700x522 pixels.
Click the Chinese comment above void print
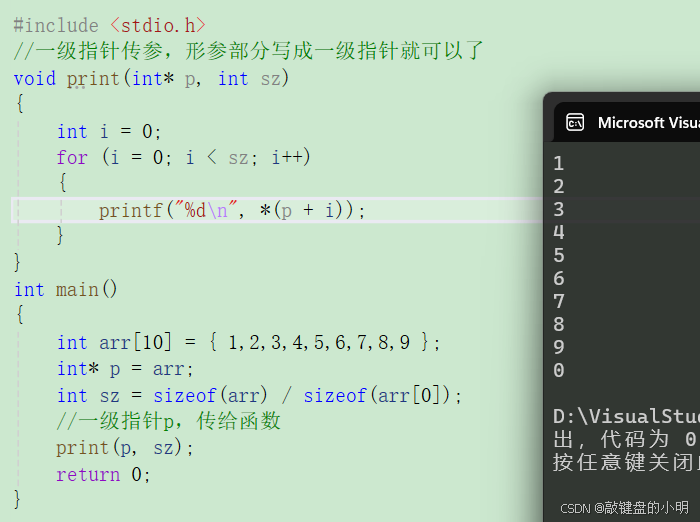(249, 50)
